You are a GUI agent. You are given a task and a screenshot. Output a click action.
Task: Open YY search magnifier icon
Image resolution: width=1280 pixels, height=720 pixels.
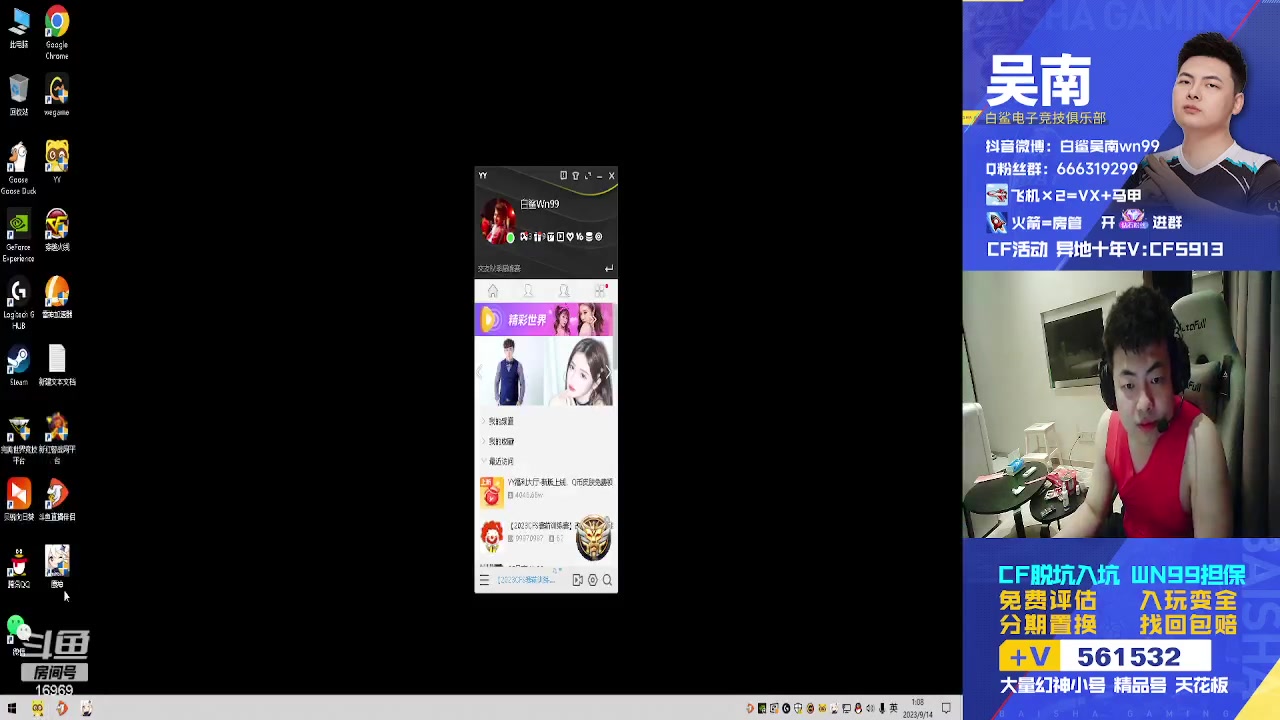(607, 580)
